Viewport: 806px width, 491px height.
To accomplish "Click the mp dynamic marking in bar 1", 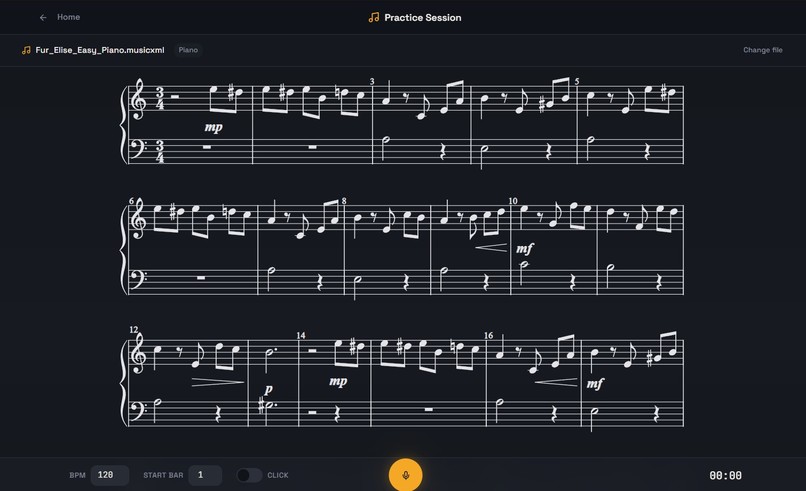I will tap(213, 127).
